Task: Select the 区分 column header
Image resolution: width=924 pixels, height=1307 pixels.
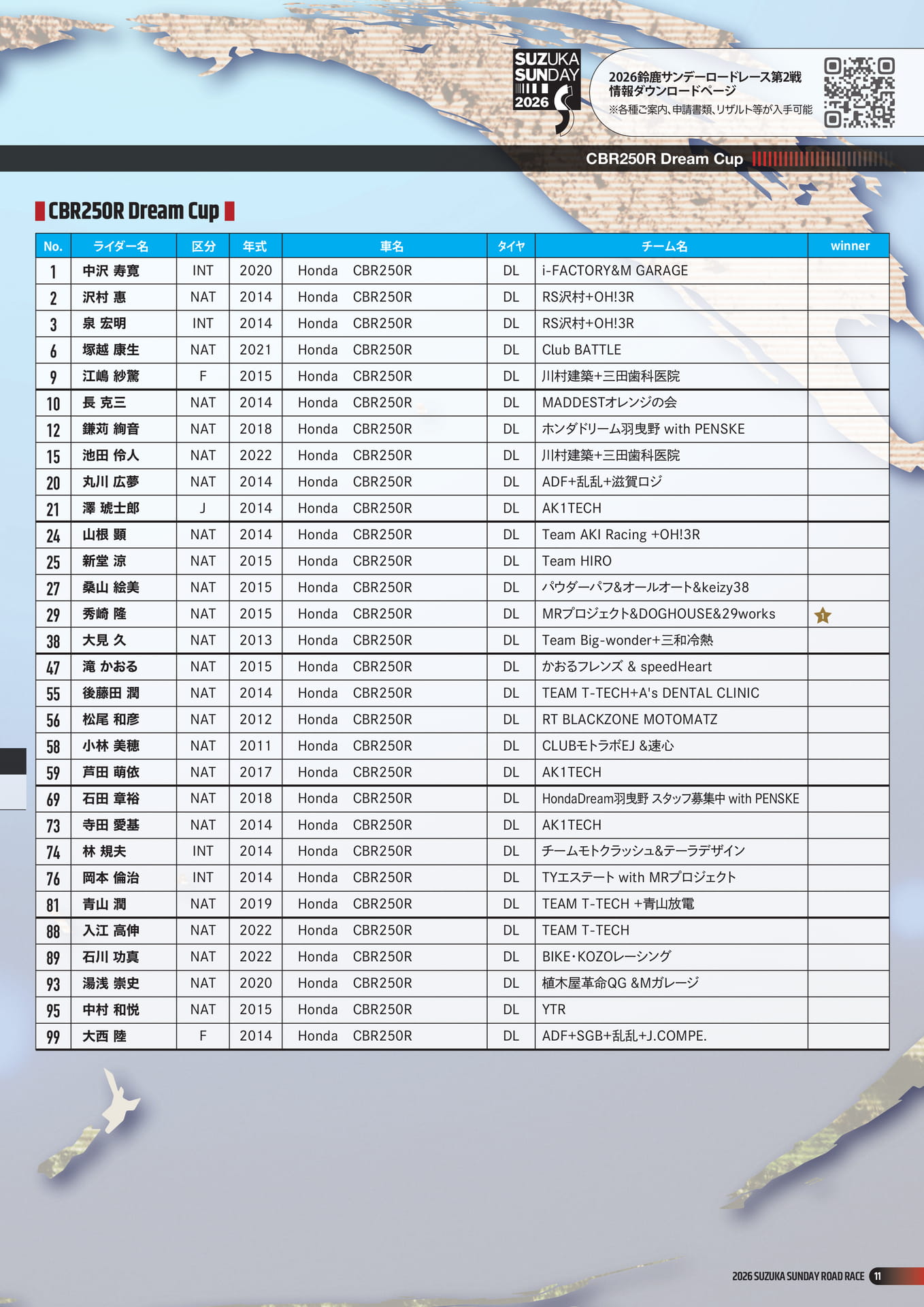Action: (203, 246)
